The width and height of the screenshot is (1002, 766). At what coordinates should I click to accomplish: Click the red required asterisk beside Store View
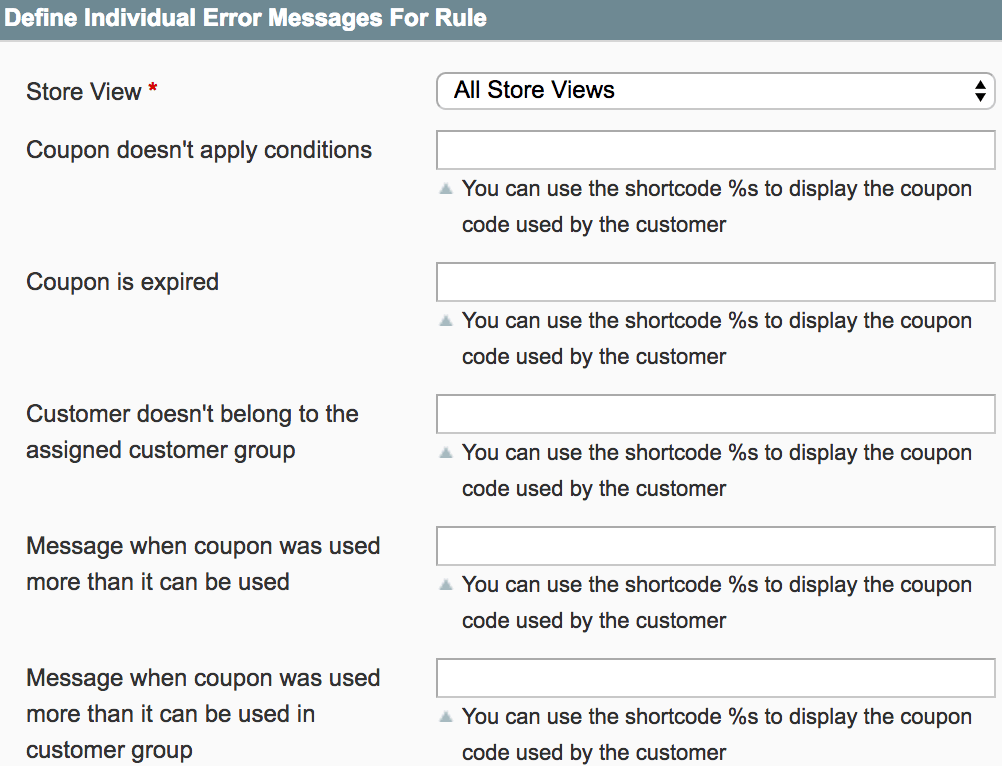pyautogui.click(x=153, y=91)
